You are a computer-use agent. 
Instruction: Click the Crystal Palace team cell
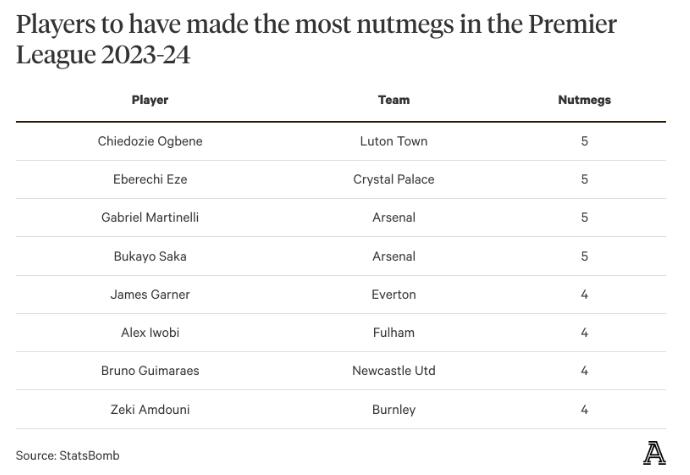[x=394, y=179]
